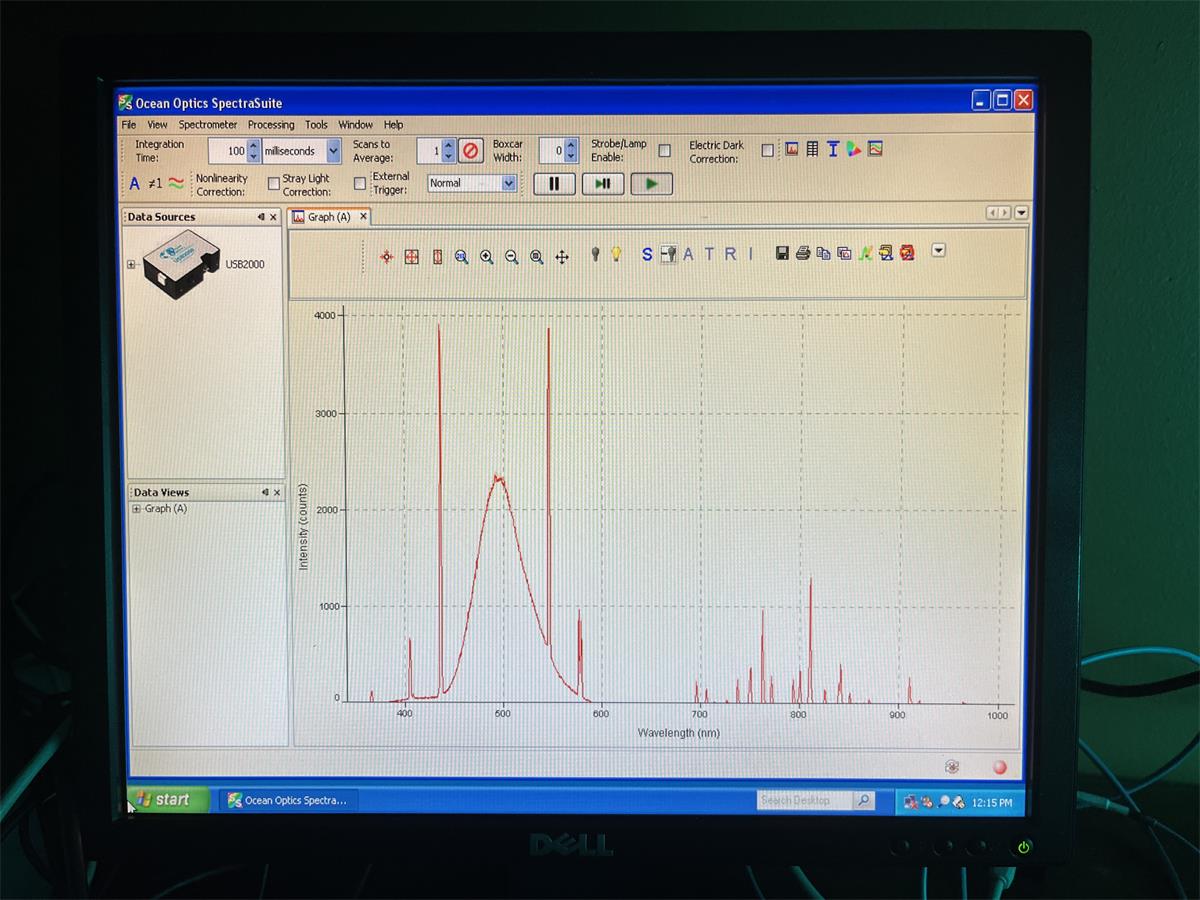This screenshot has height=900, width=1200.
Task: Click the yellow convert spectrum icon
Action: click(x=886, y=253)
